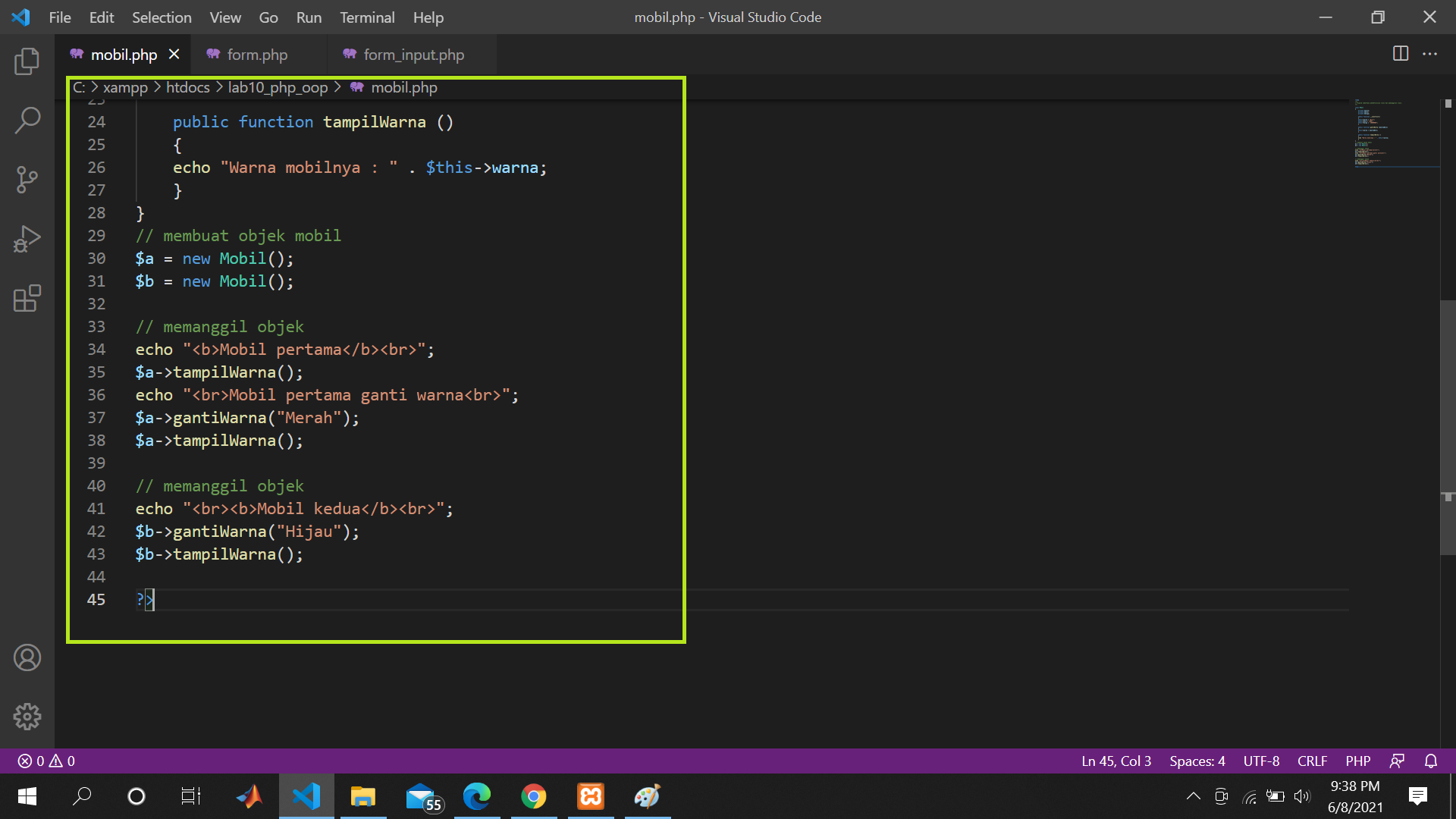Split the editor using the split icon

tap(1399, 54)
